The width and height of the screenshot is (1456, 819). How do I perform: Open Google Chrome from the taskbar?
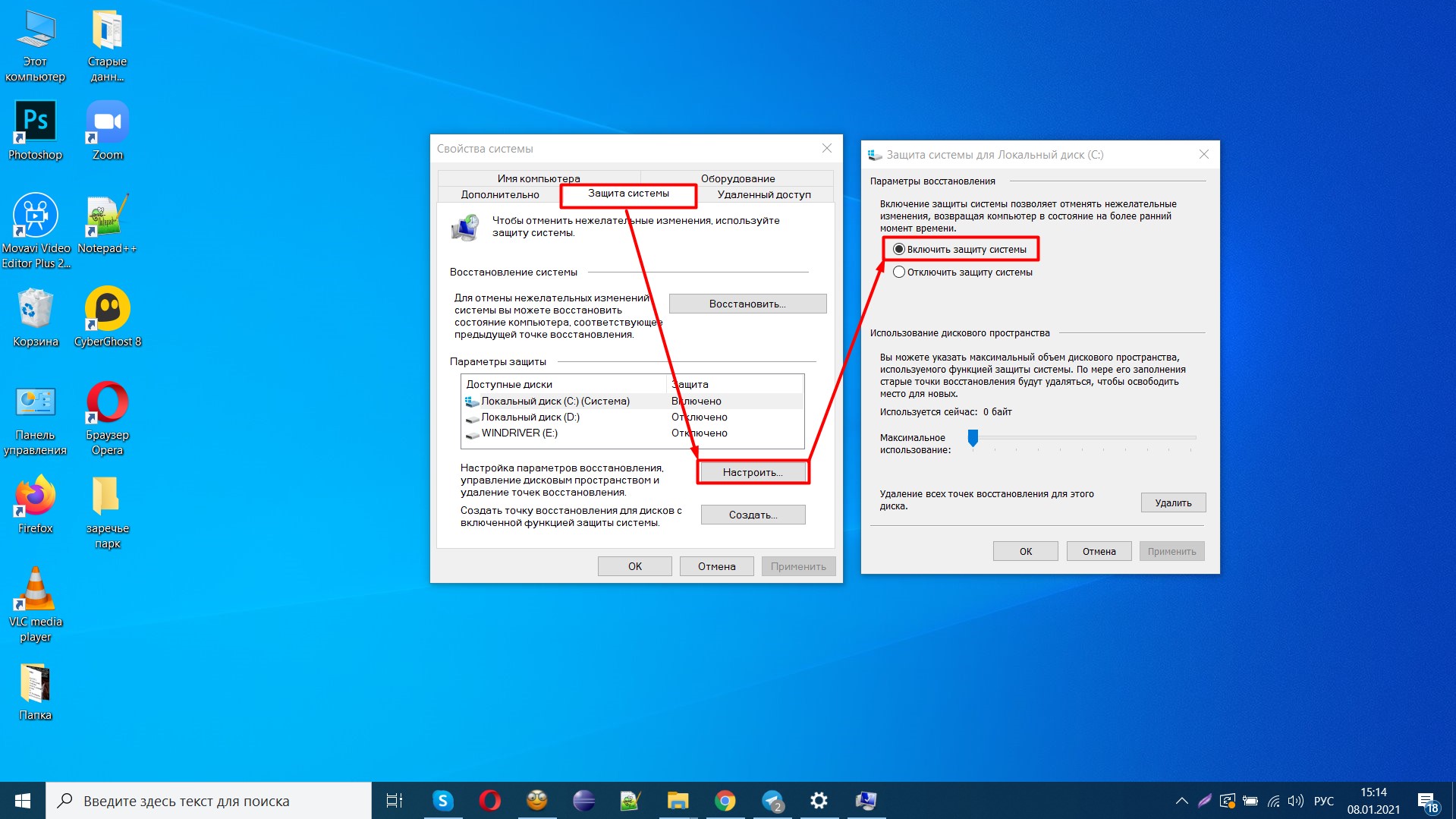tap(725, 801)
